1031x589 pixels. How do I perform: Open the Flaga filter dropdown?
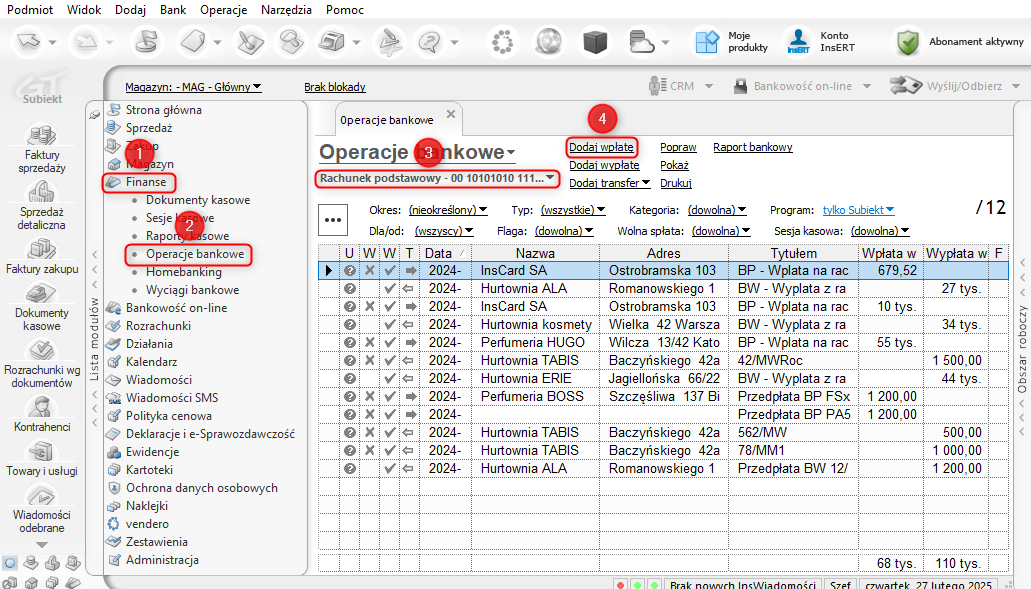coord(564,231)
